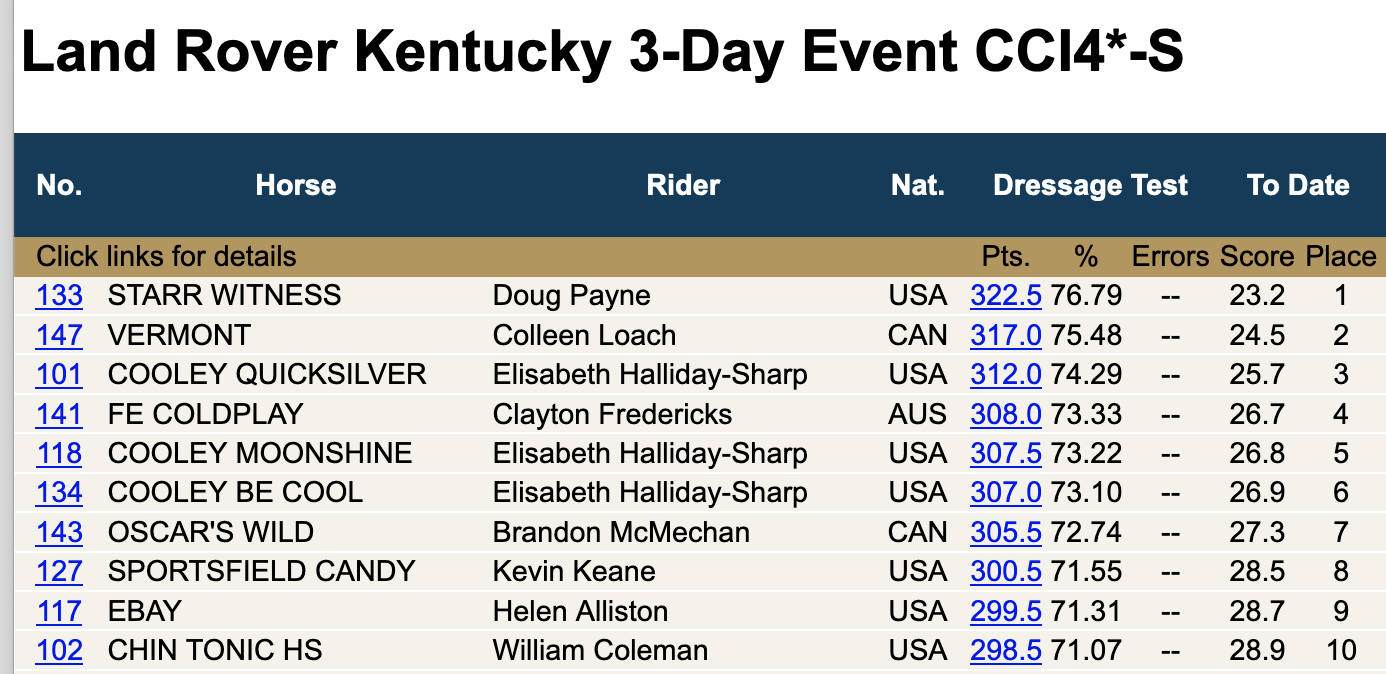View dressage points 300.5 for Sportsfield Candy

(1006, 572)
